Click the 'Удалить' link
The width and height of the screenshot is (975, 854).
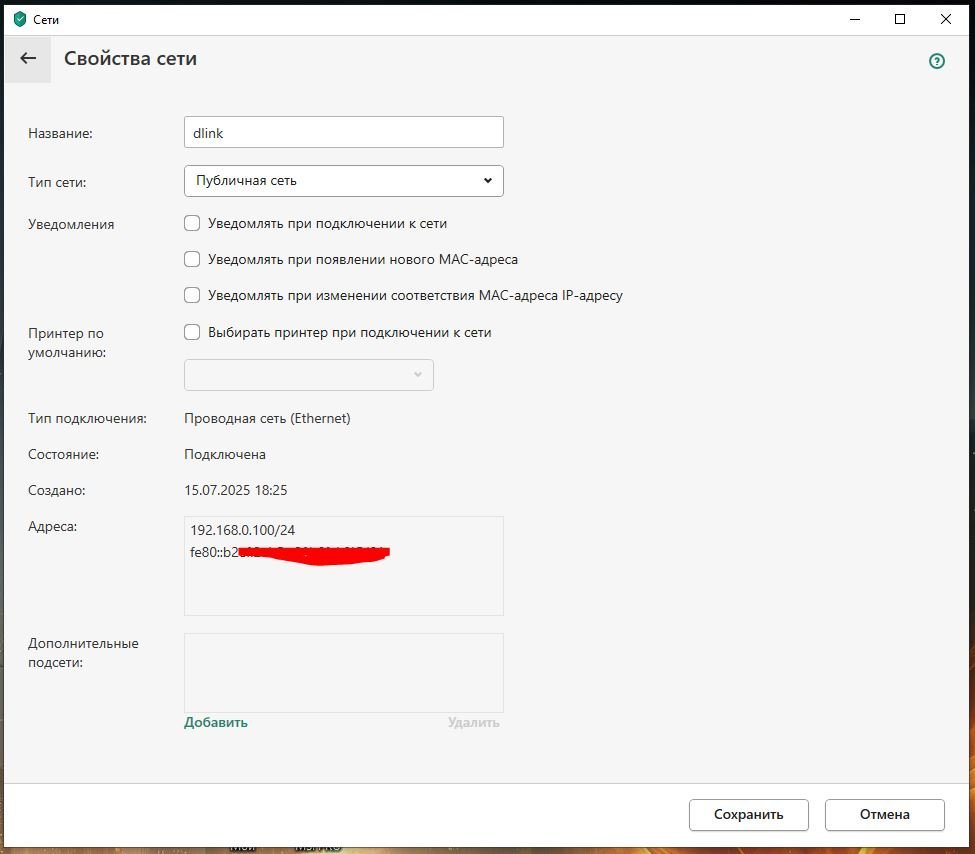point(473,722)
